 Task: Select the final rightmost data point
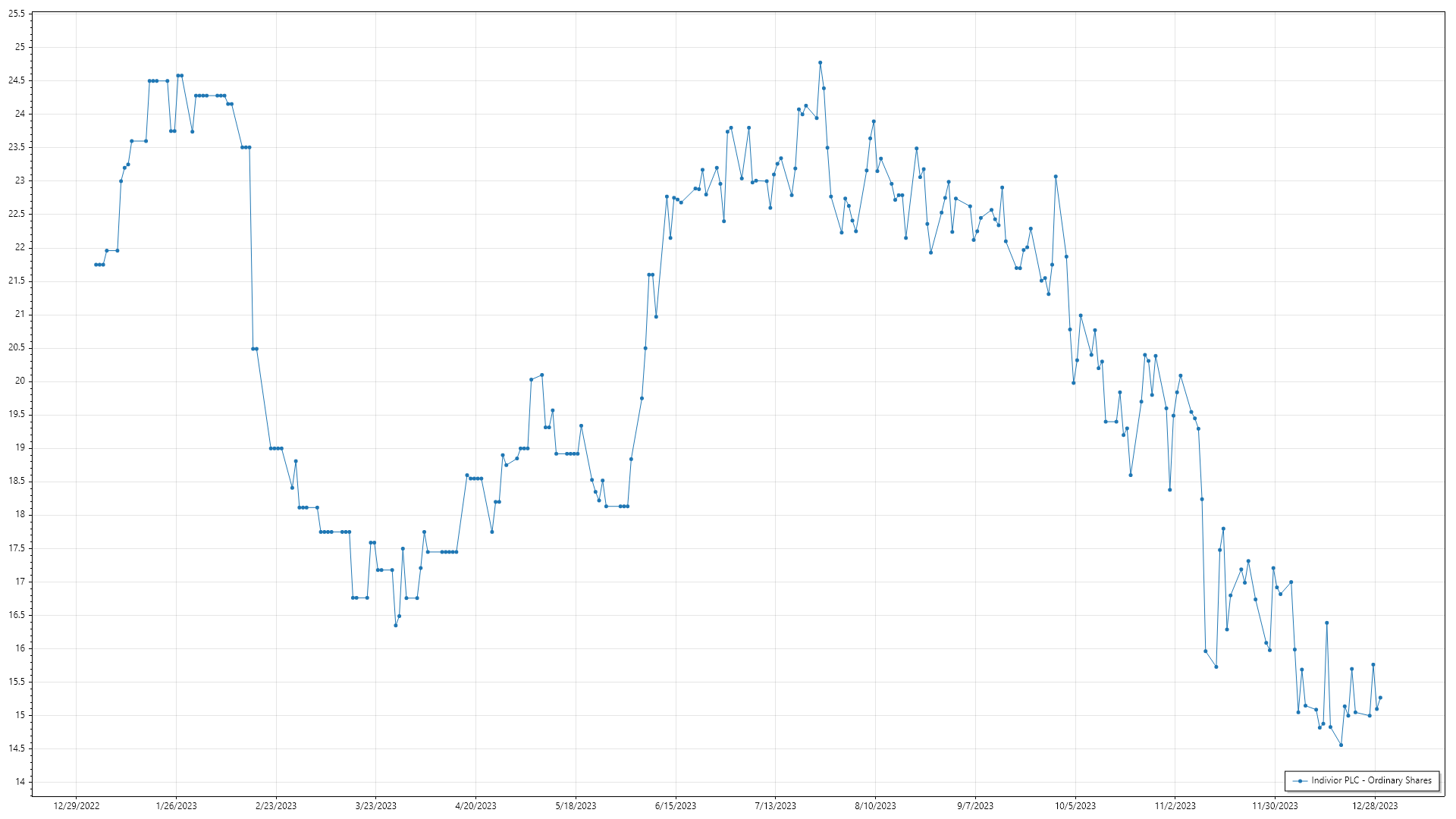(x=1380, y=698)
